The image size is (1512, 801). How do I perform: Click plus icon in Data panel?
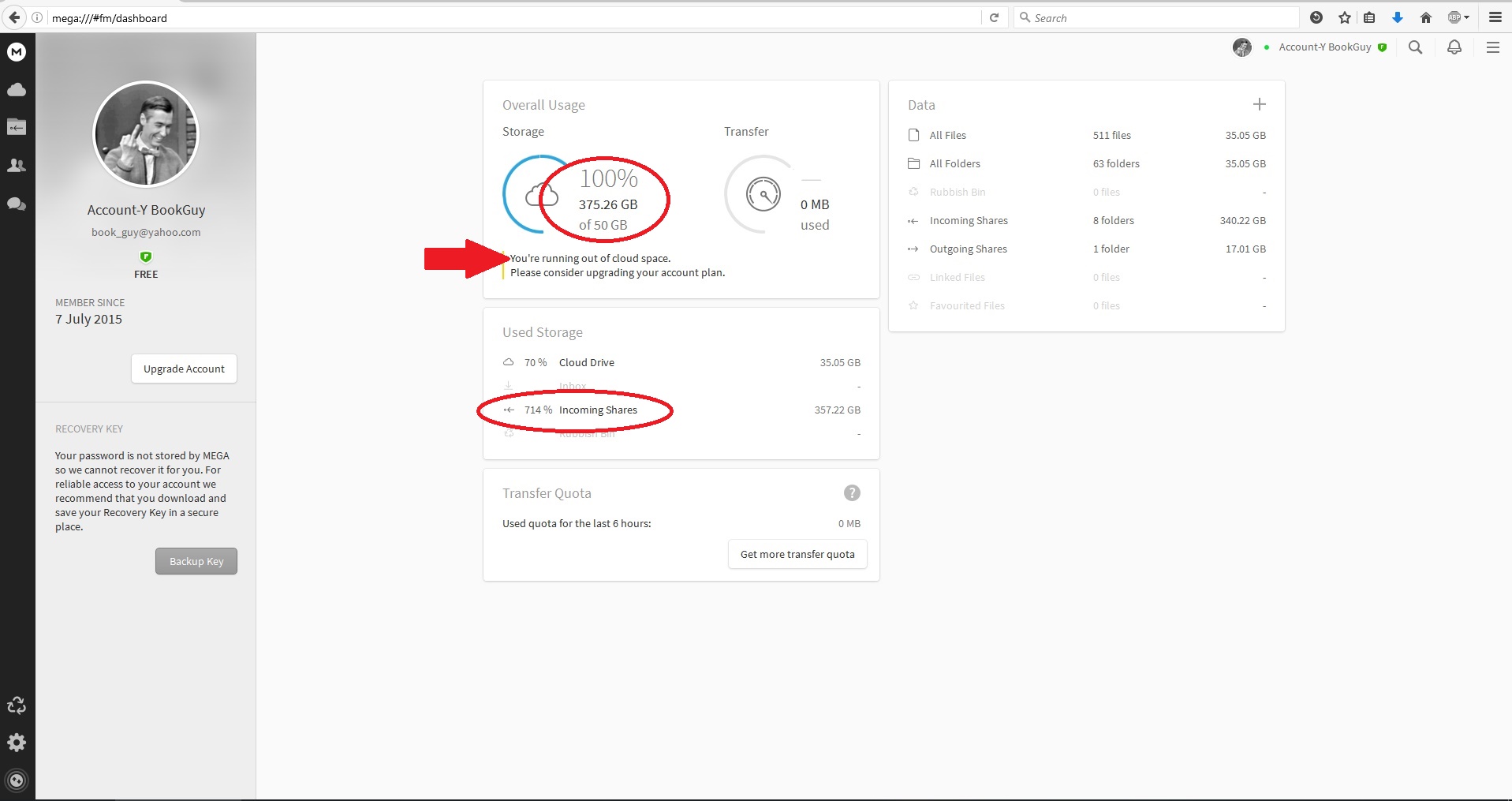[1260, 104]
